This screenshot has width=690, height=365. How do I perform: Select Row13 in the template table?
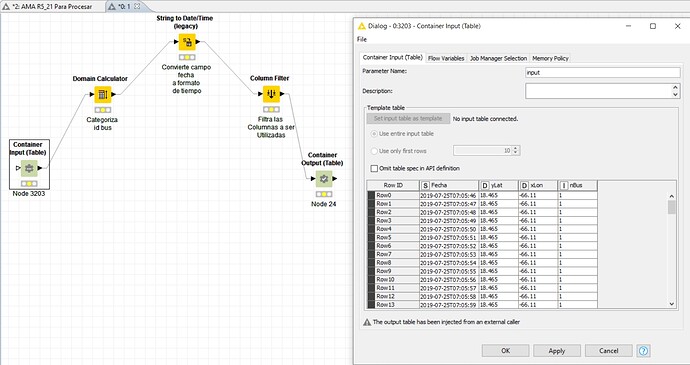pos(393,305)
